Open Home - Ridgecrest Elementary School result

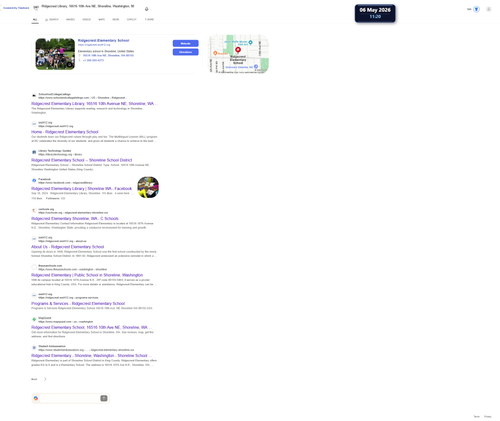click(x=65, y=132)
